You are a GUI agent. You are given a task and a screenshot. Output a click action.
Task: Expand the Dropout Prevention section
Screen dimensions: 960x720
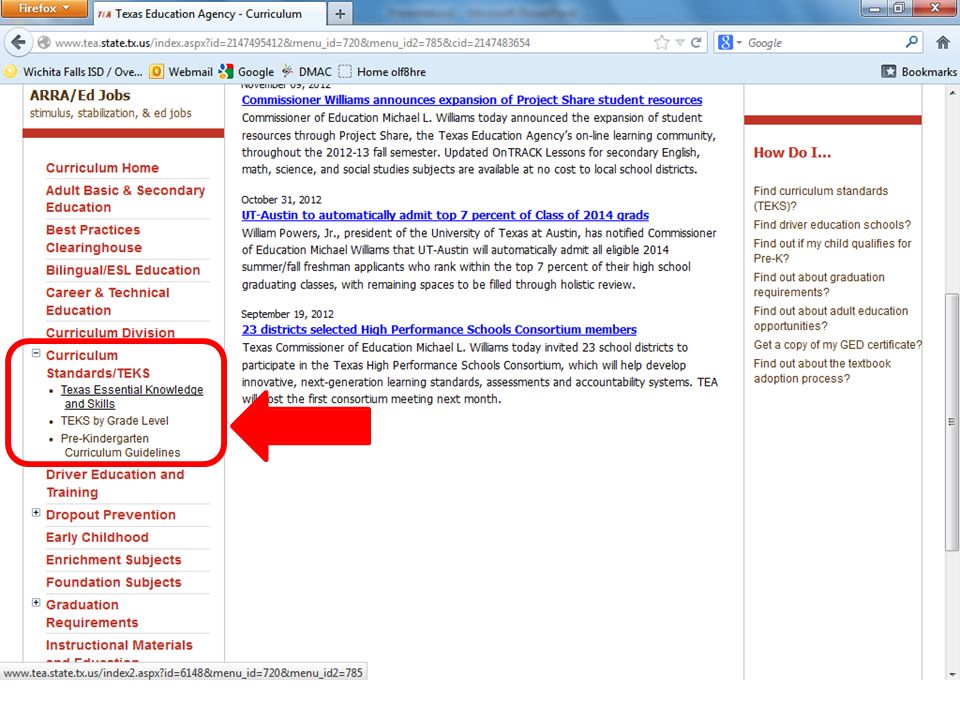coord(36,512)
